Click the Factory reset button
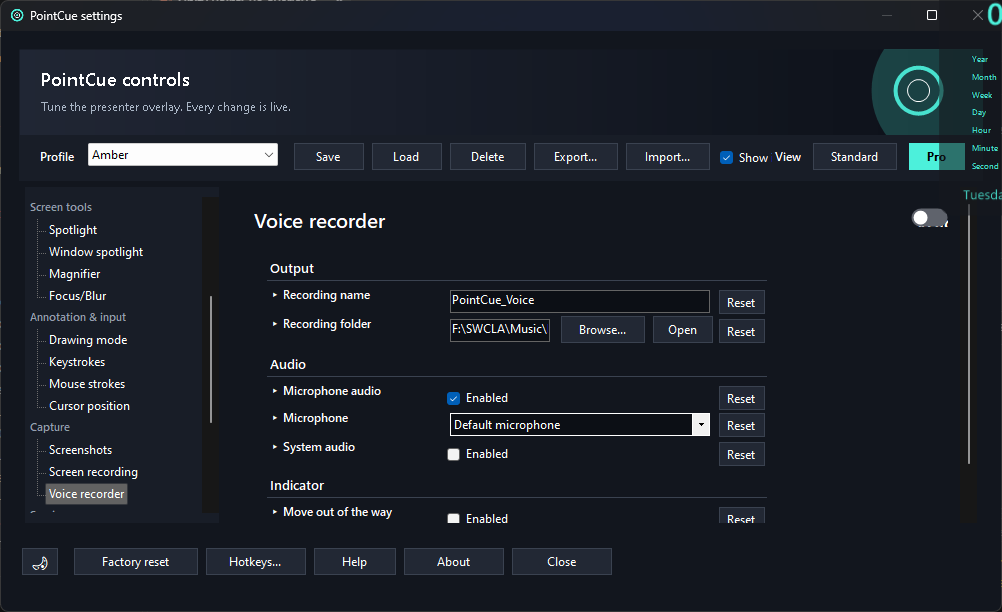1002x612 pixels. 135,562
